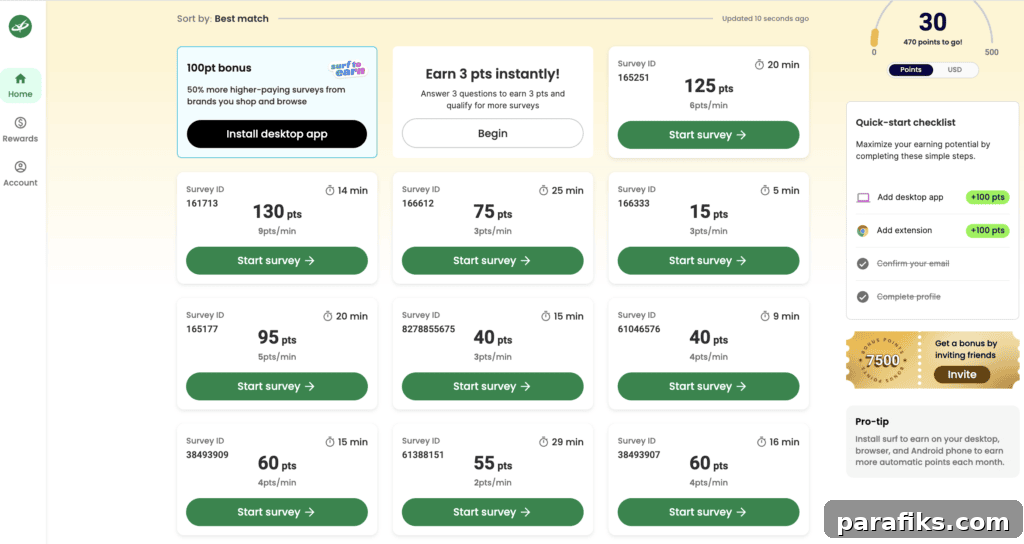The image size is (1024, 544).
Task: Open the Sort by Best match selector
Action: click(223, 18)
